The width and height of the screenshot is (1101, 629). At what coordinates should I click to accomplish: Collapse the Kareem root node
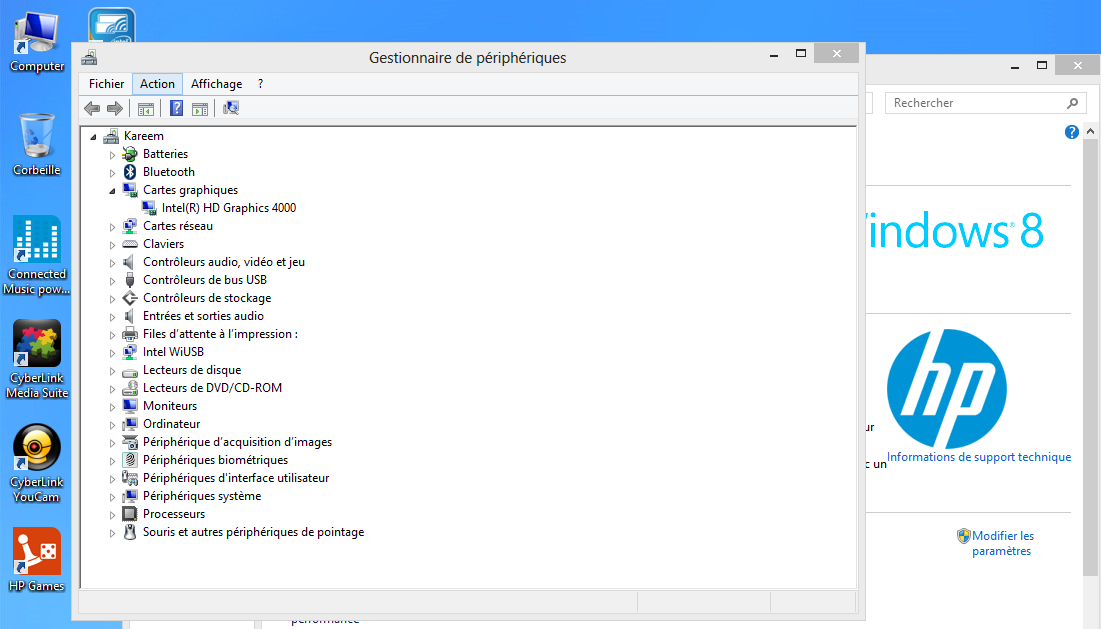tap(93, 137)
